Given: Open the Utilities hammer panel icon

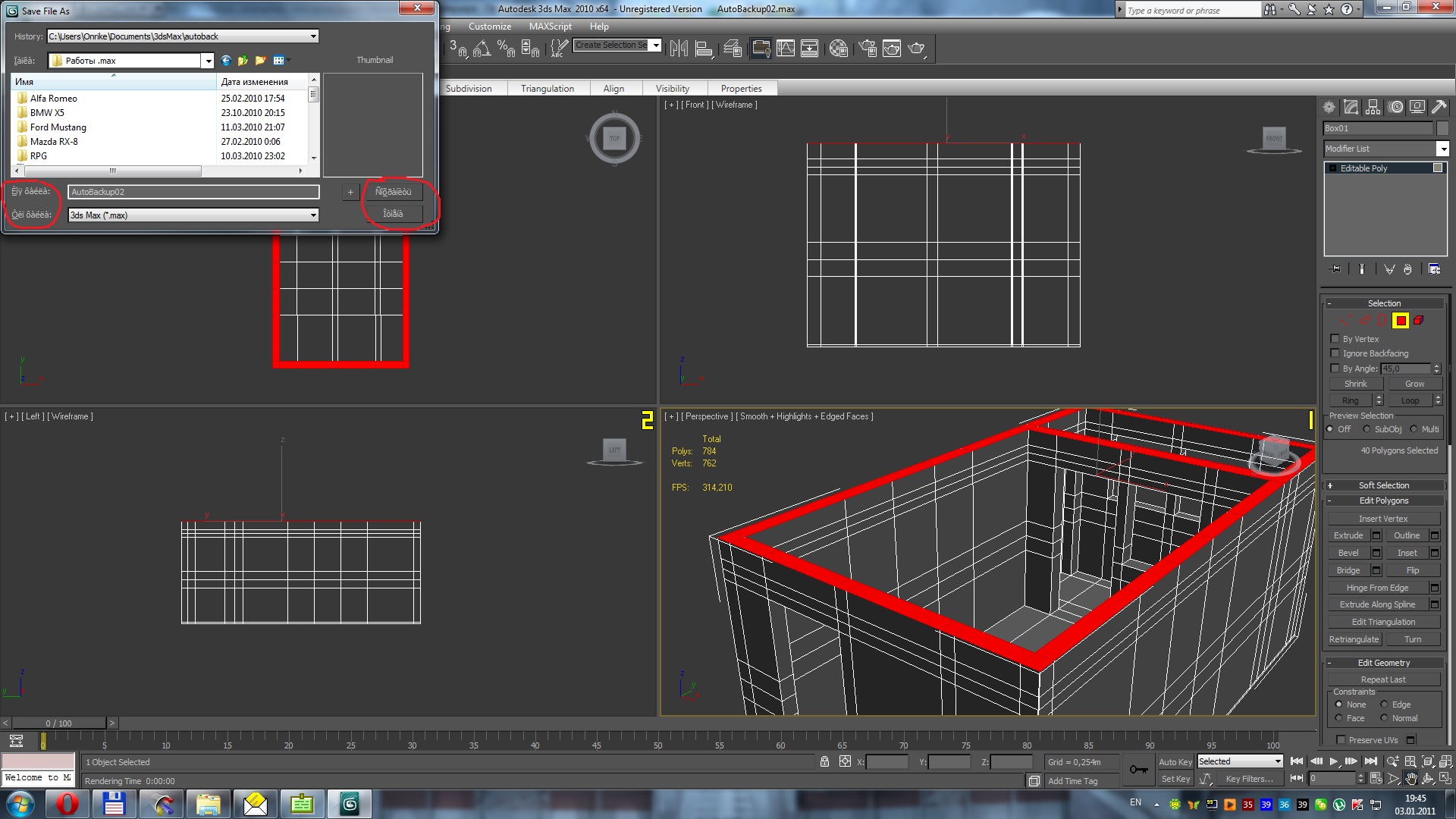Looking at the screenshot, I should [1439, 108].
